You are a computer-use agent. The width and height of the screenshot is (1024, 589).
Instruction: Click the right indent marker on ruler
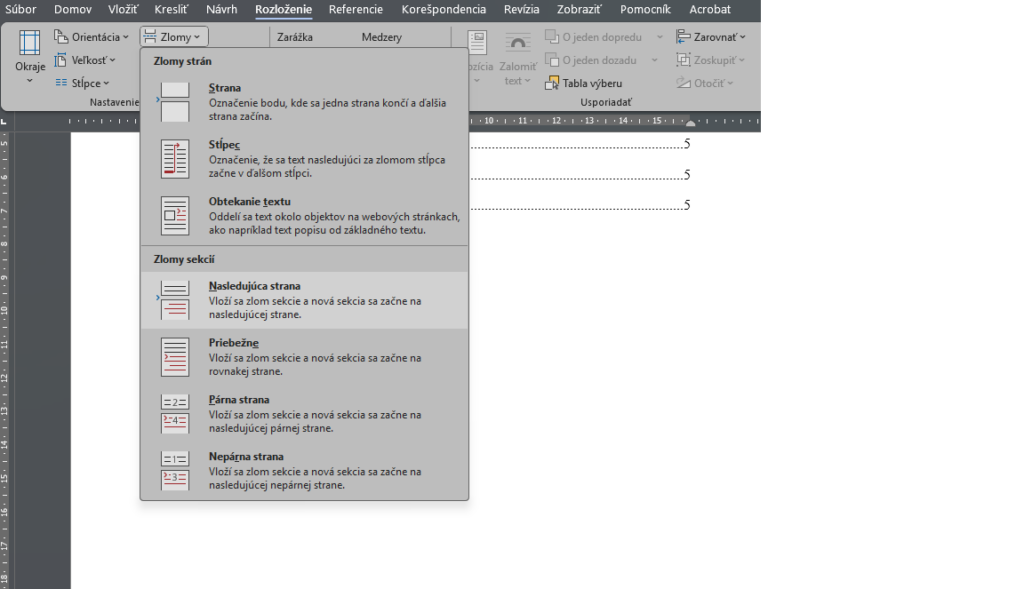click(690, 123)
